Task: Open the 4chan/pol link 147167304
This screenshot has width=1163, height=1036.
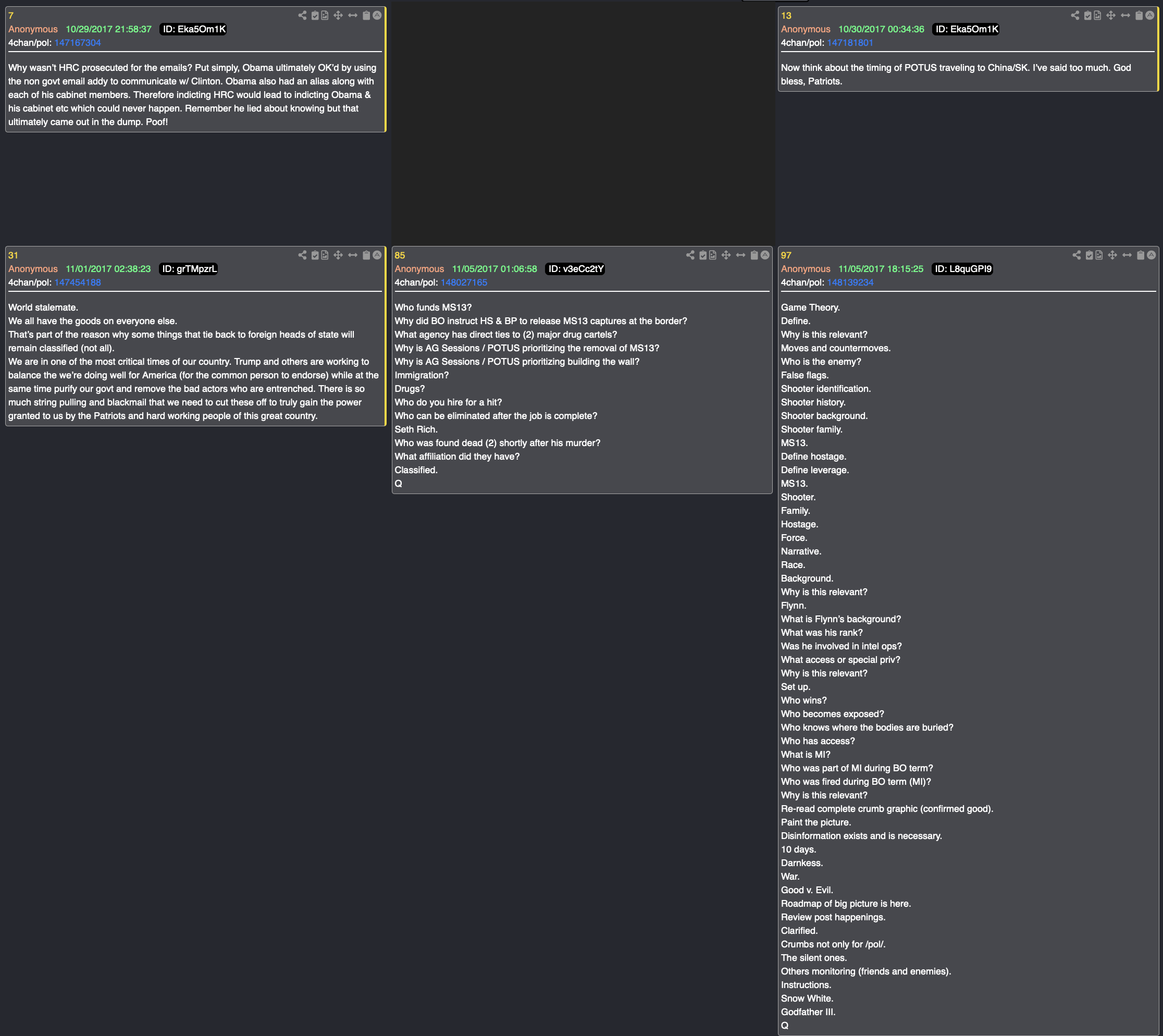Action: pos(78,43)
